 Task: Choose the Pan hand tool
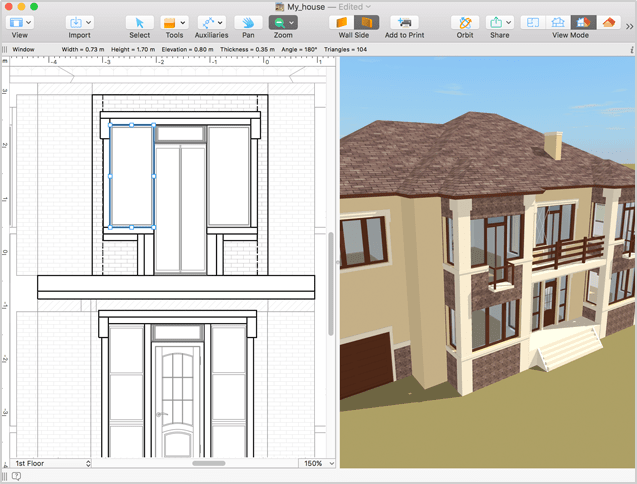[248, 22]
